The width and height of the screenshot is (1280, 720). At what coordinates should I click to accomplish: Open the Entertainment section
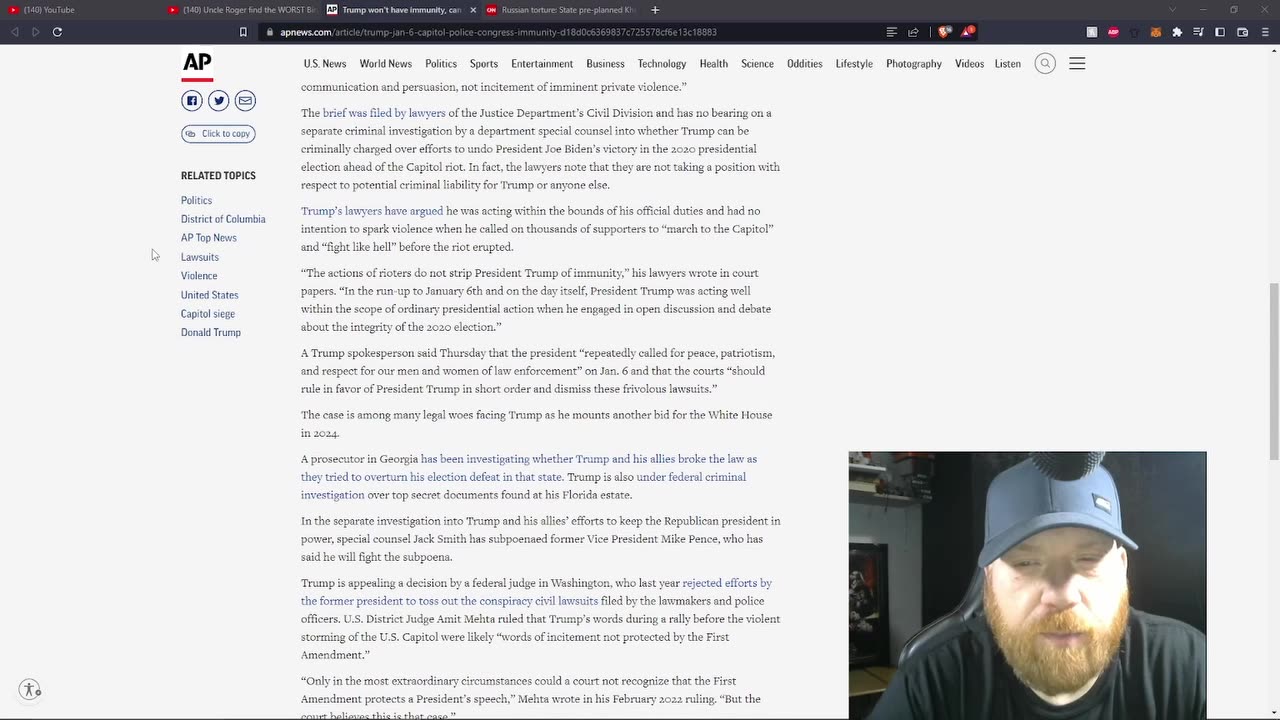(x=542, y=64)
